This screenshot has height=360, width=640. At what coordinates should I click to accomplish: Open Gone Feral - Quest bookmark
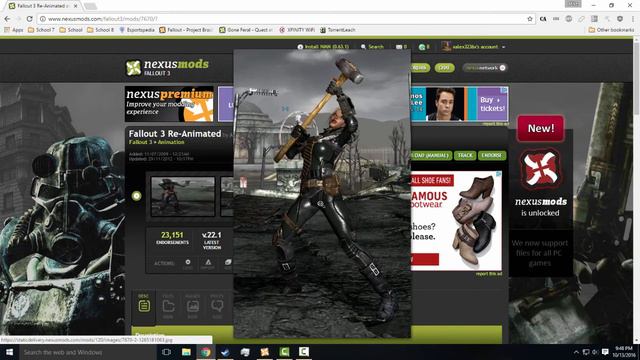[246, 30]
